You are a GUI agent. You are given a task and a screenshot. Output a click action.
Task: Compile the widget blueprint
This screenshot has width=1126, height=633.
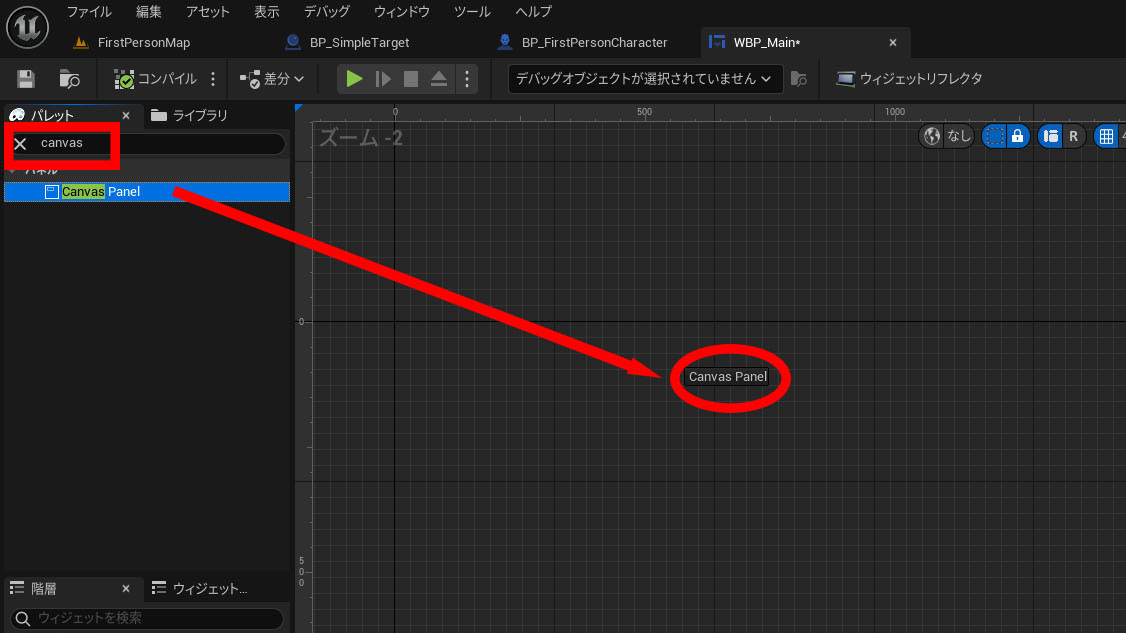[155, 79]
